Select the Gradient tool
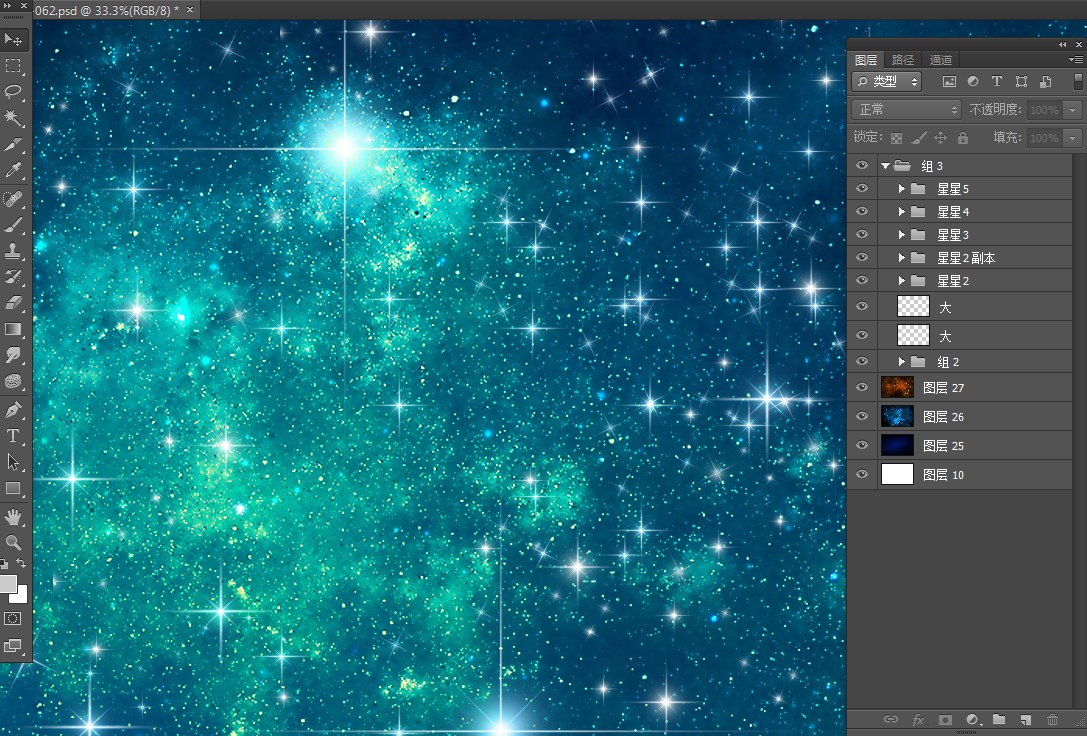The image size is (1087, 736). (13, 329)
